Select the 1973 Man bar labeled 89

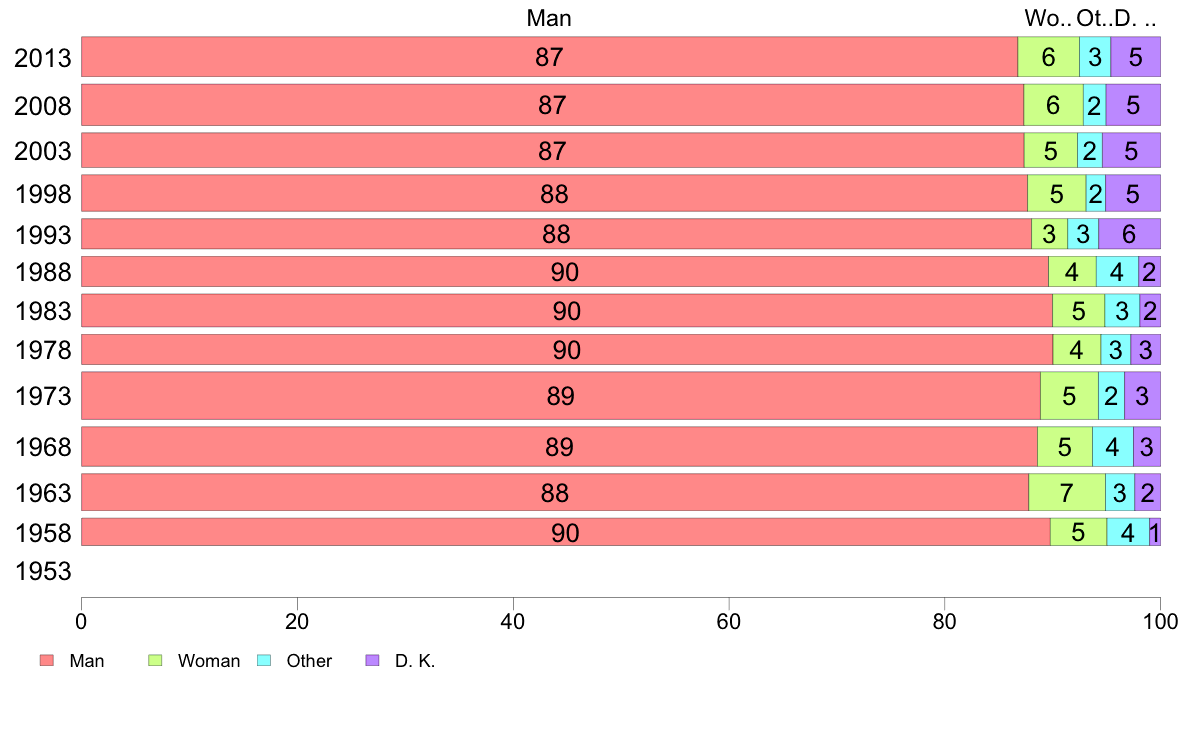[561, 396]
